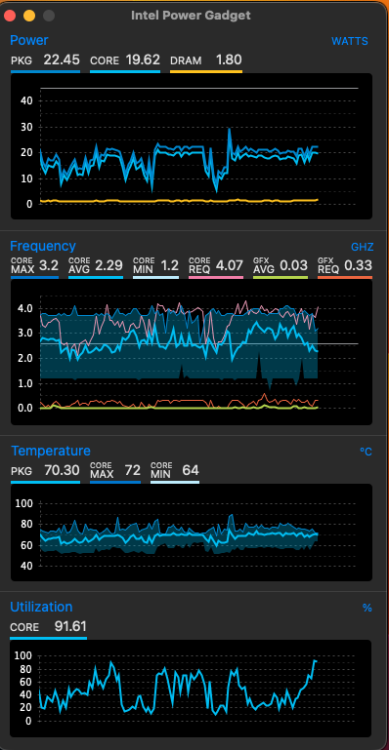Click the DRAM yellow legend bar

(206, 72)
